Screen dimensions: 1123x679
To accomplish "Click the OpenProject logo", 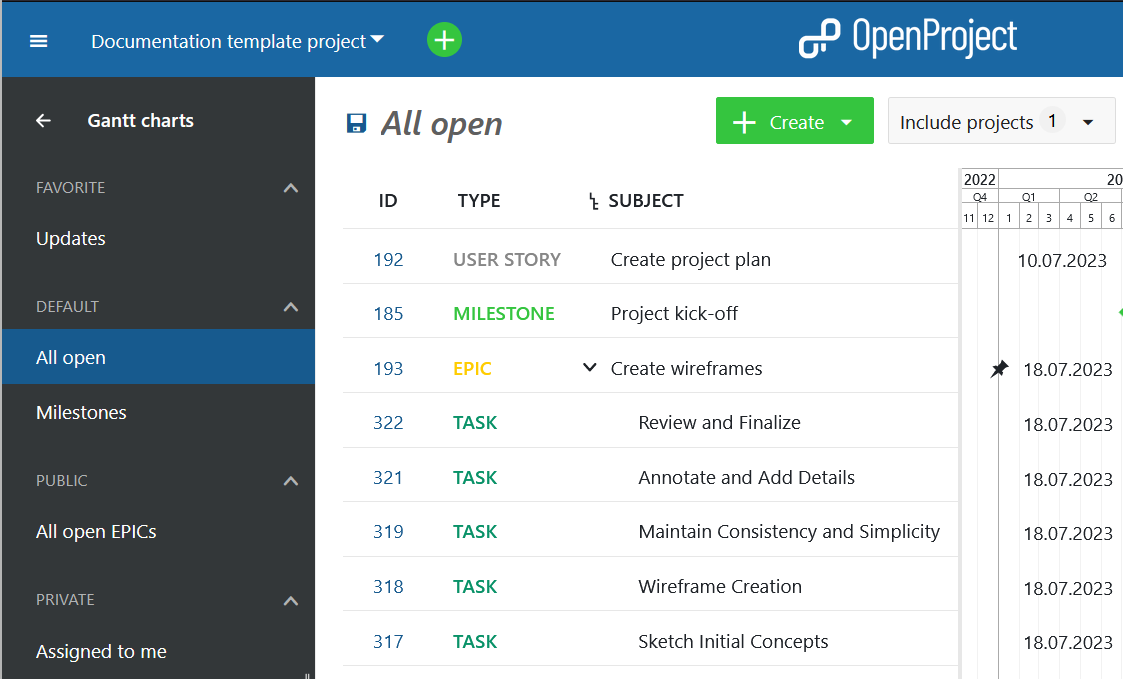I will [x=907, y=39].
